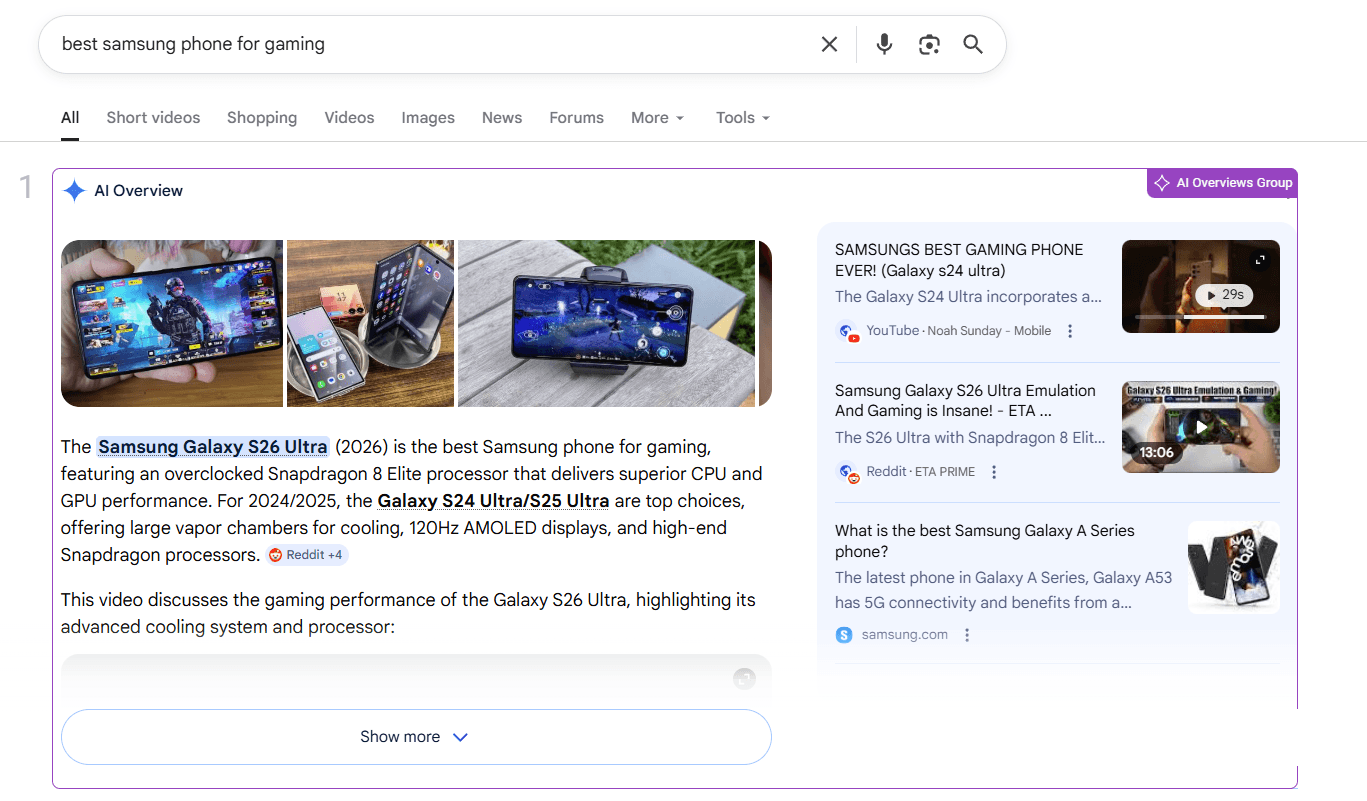This screenshot has height=801, width=1367.
Task: Click the AI Overview sparkle icon
Action: click(74, 190)
